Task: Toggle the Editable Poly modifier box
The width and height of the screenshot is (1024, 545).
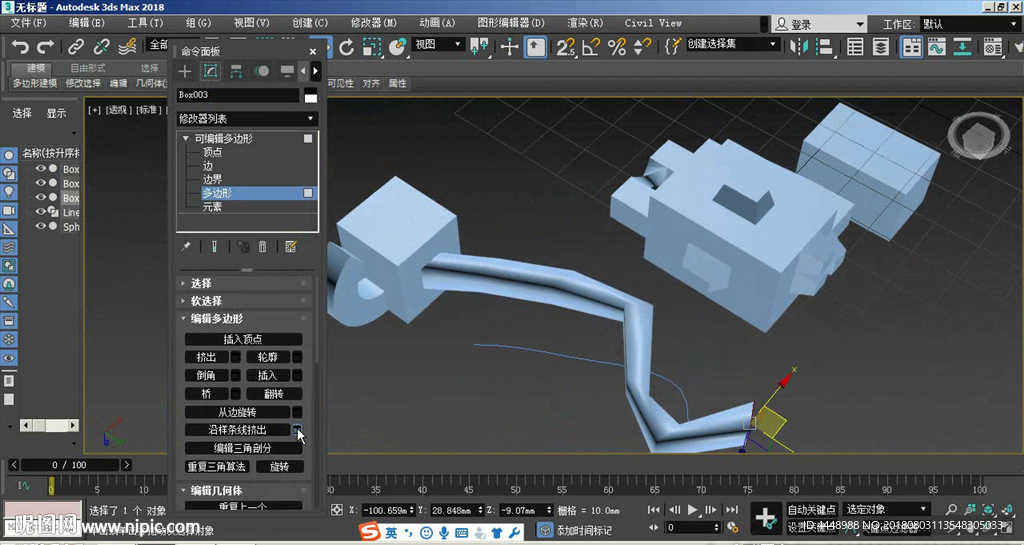Action: [x=308, y=138]
